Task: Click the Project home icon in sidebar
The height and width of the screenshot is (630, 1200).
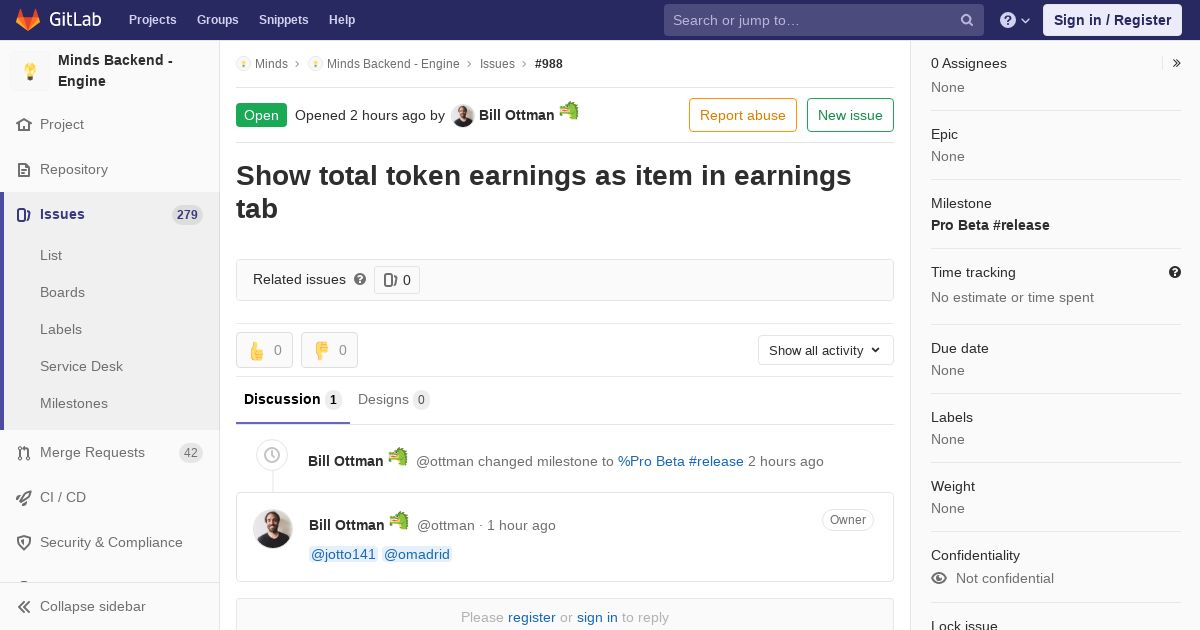Action: (24, 125)
